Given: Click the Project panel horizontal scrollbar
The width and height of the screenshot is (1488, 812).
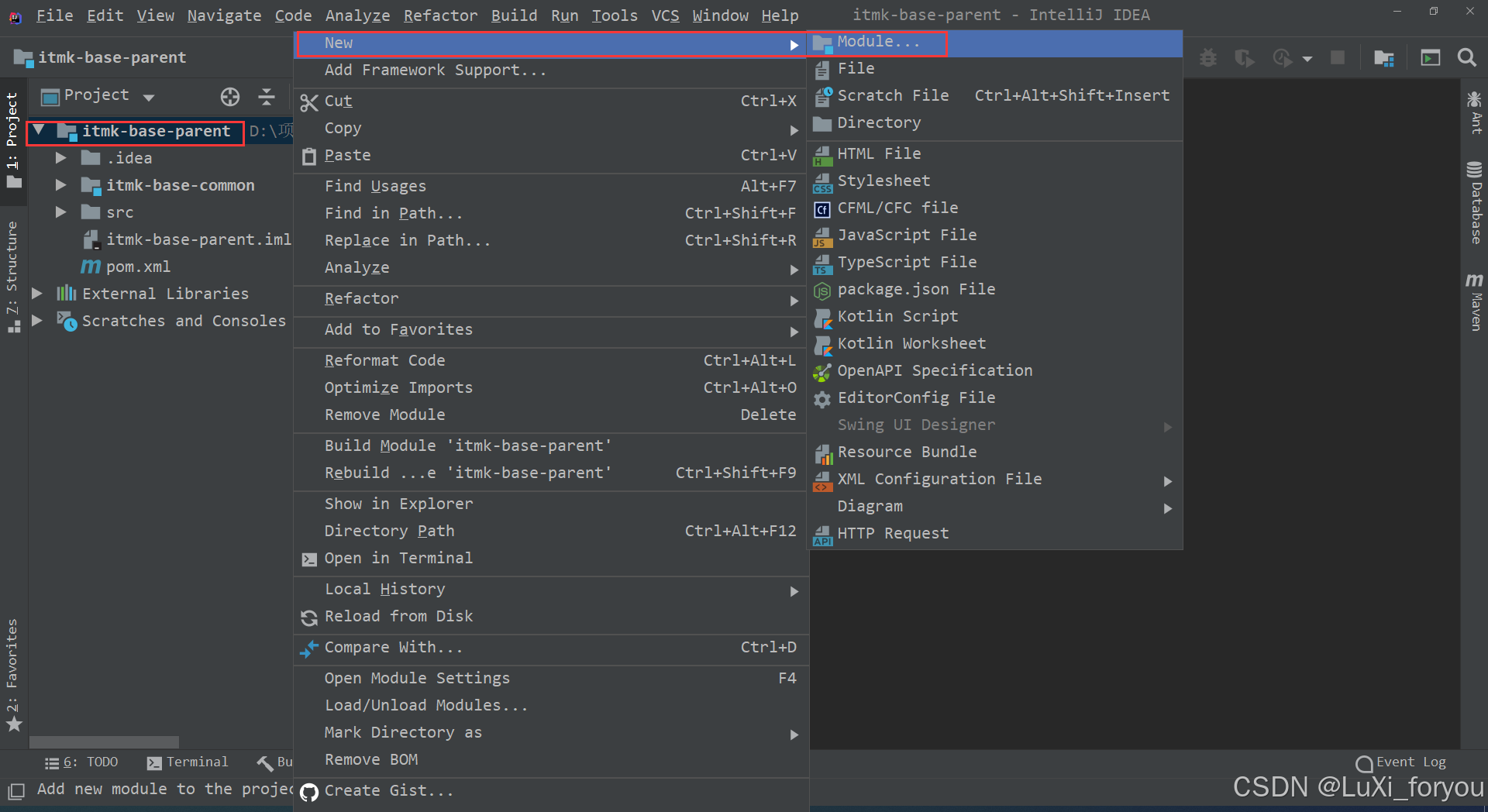Looking at the screenshot, I should (104, 742).
